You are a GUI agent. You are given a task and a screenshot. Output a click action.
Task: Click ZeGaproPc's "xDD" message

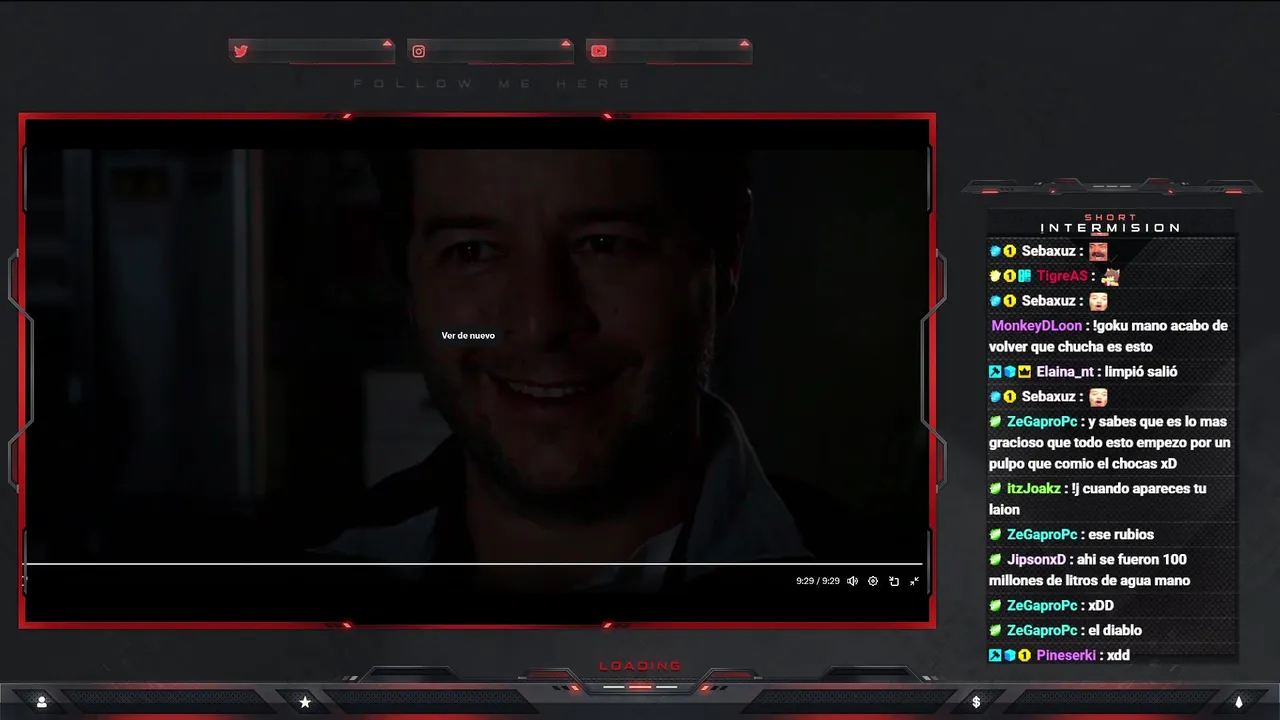(1101, 606)
